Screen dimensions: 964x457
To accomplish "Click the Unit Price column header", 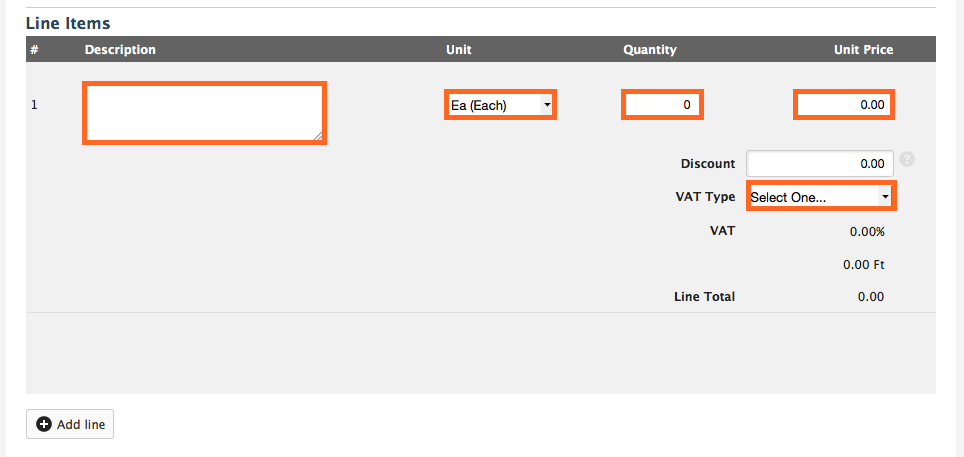I will click(x=863, y=50).
